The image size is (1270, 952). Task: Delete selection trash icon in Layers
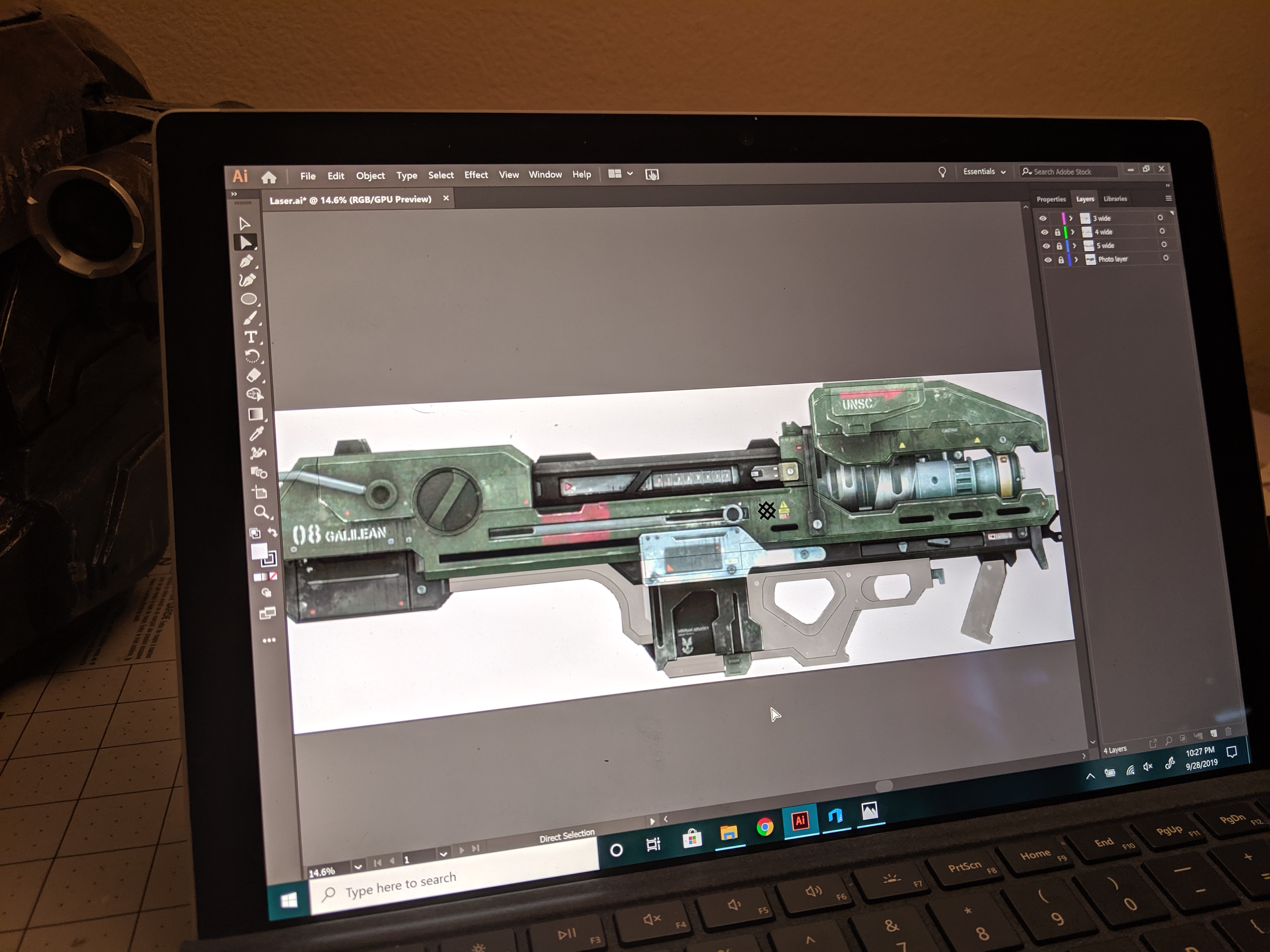point(1229,731)
